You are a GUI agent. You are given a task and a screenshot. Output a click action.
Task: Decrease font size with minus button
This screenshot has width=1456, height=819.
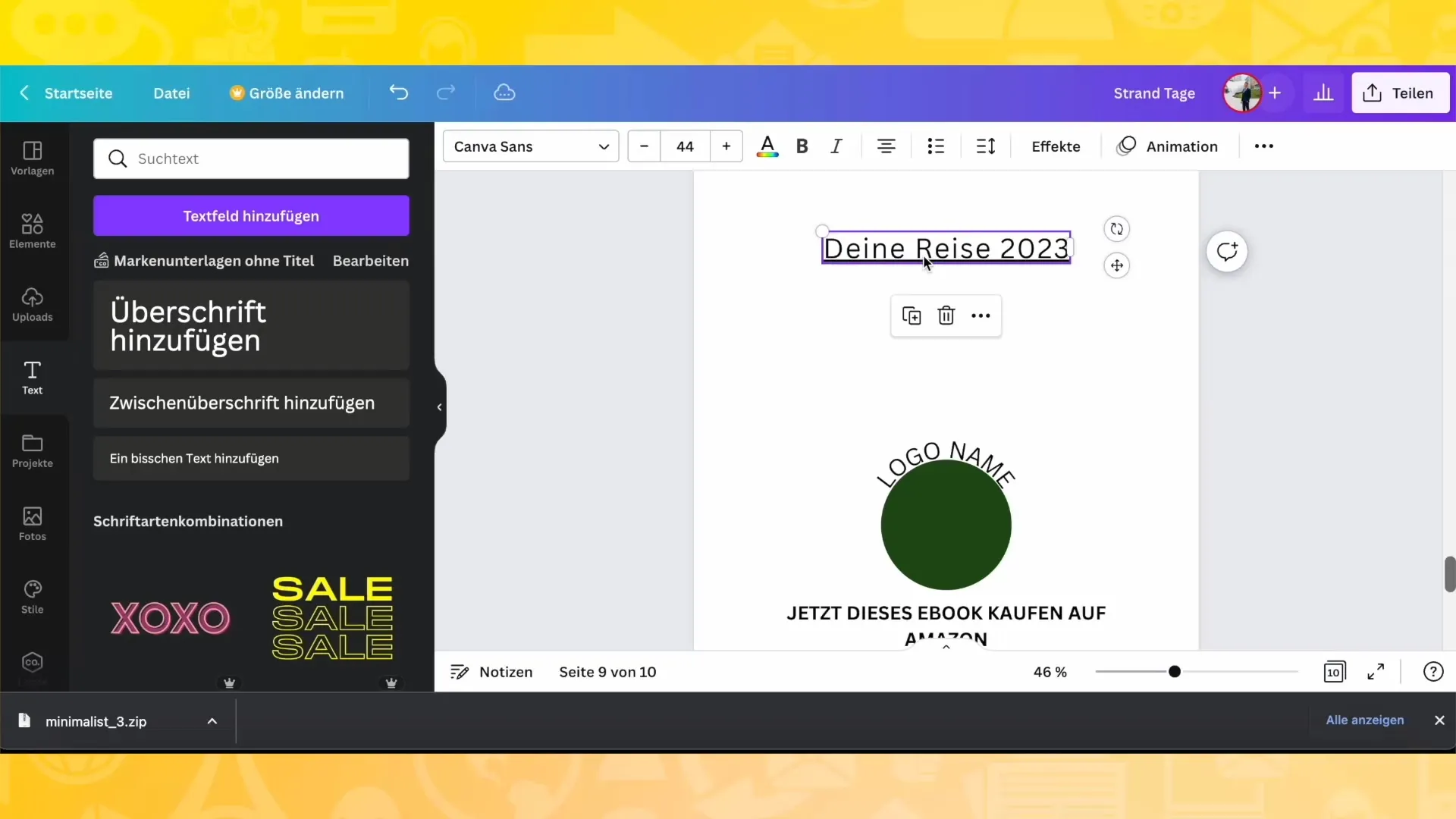(644, 146)
